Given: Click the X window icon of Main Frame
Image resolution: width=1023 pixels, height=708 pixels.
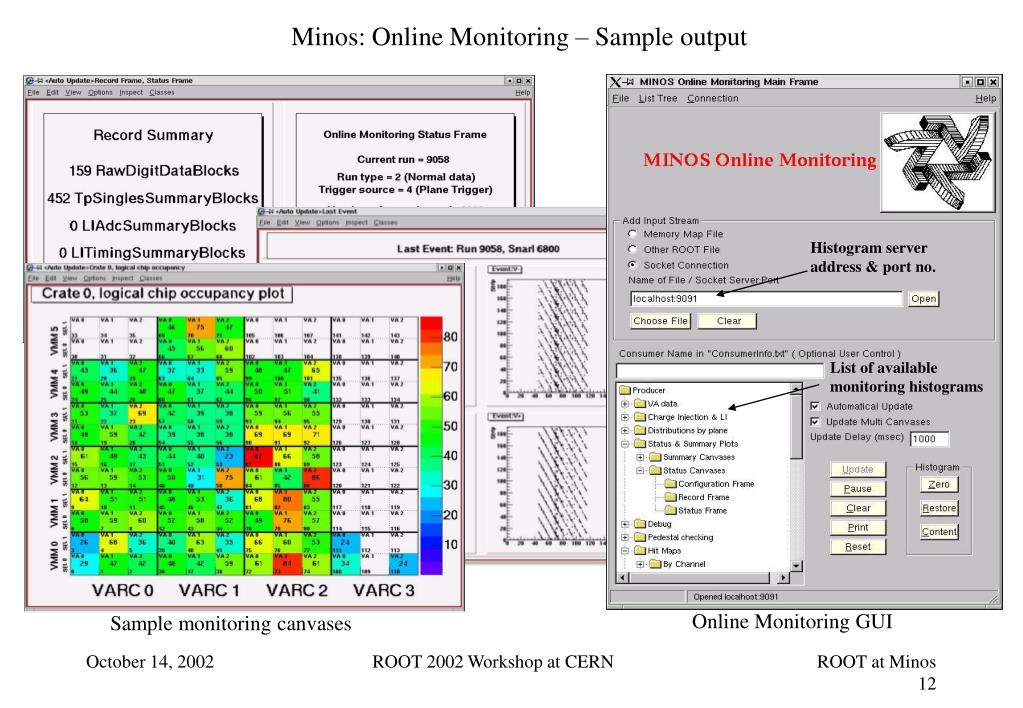Looking at the screenshot, I should coord(616,82).
